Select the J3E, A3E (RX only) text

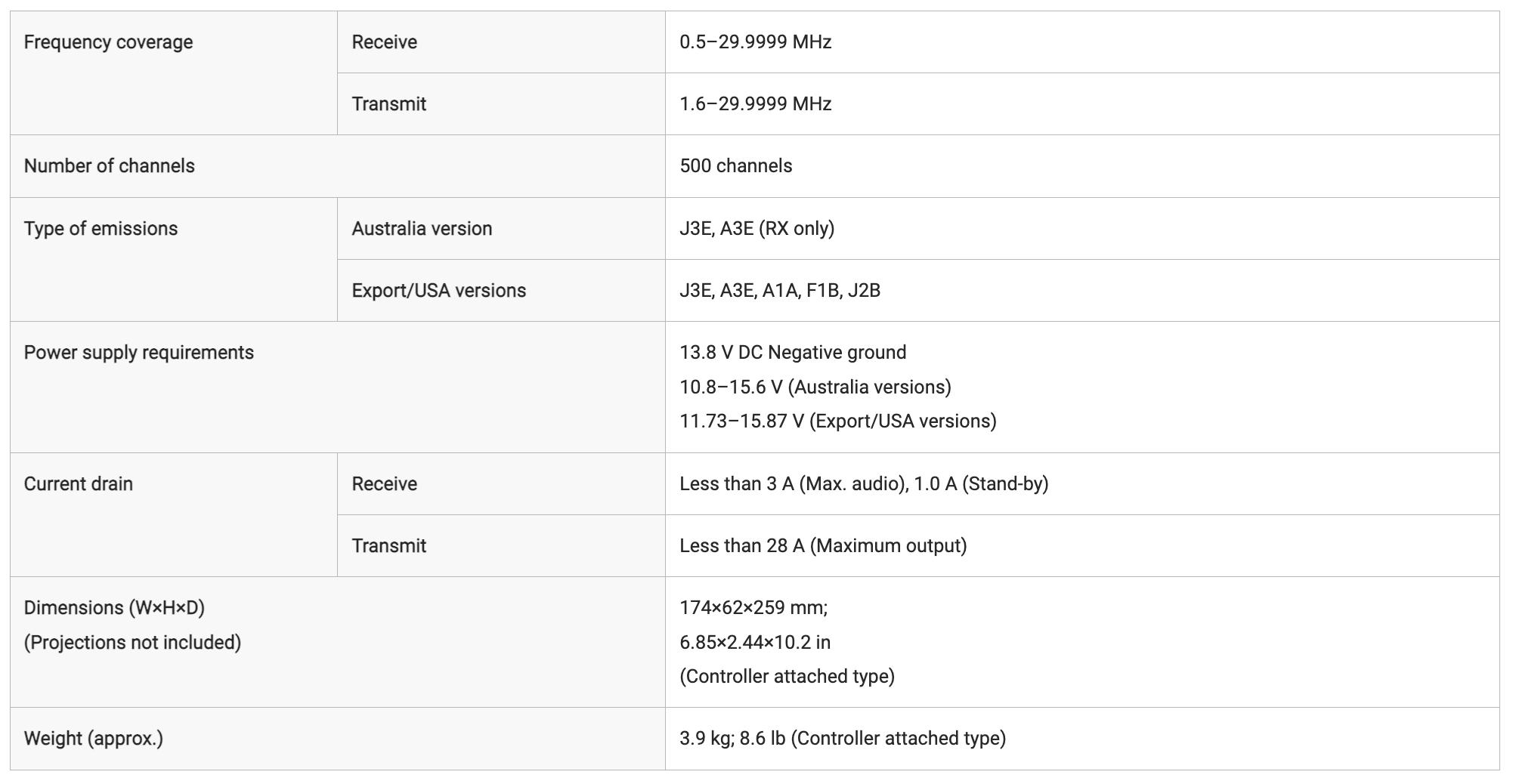[757, 229]
